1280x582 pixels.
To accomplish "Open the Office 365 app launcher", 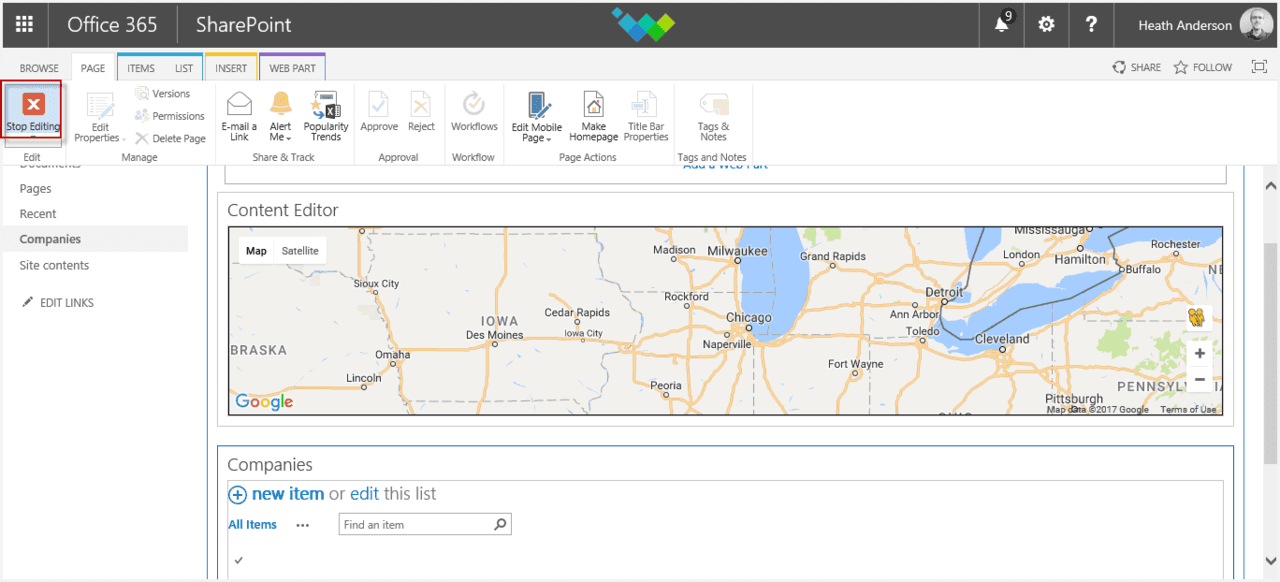I will coord(25,25).
